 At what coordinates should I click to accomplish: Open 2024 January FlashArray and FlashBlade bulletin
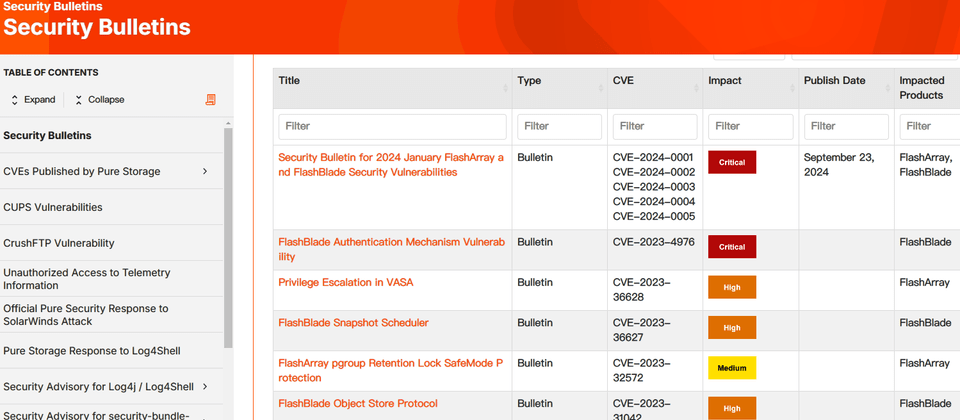click(391, 165)
